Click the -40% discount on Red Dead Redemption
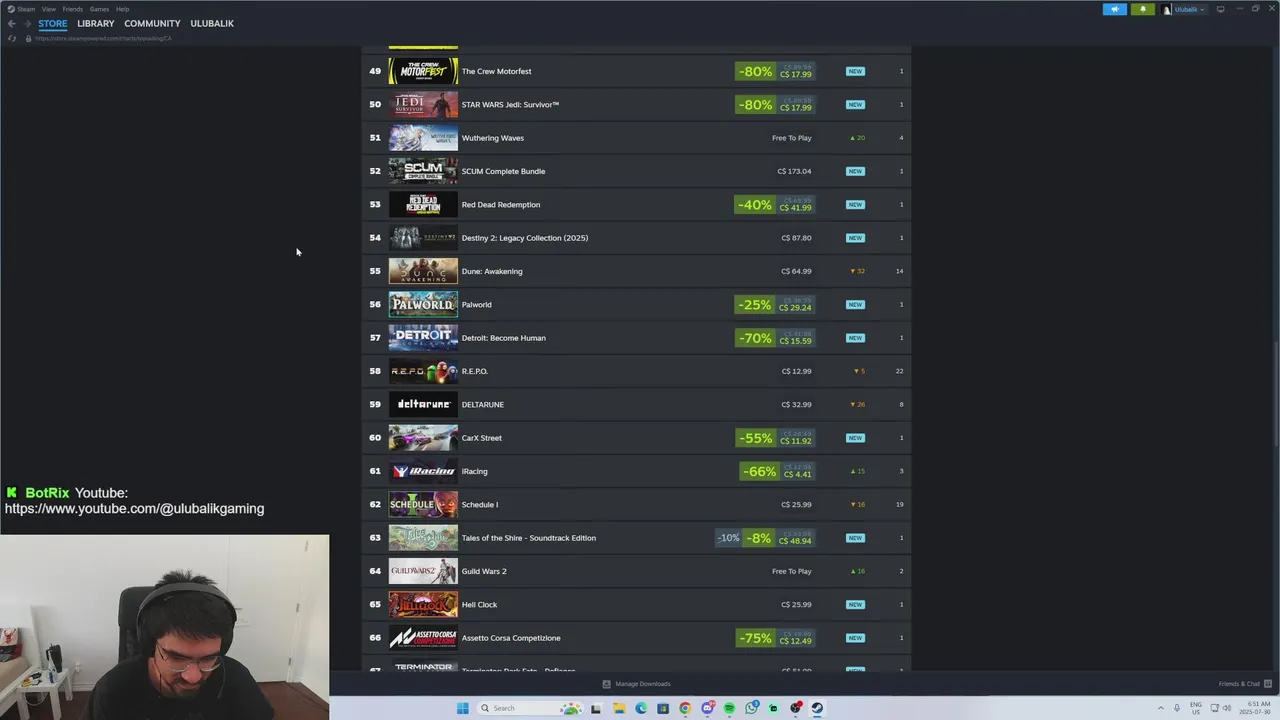The width and height of the screenshot is (1280, 720). pos(755,204)
